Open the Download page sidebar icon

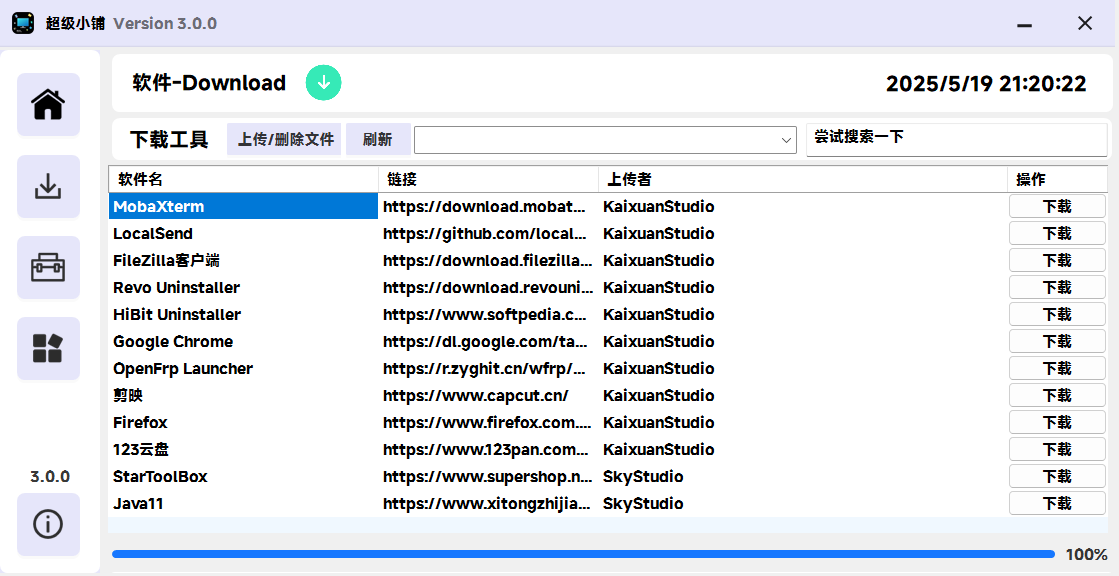(49, 186)
